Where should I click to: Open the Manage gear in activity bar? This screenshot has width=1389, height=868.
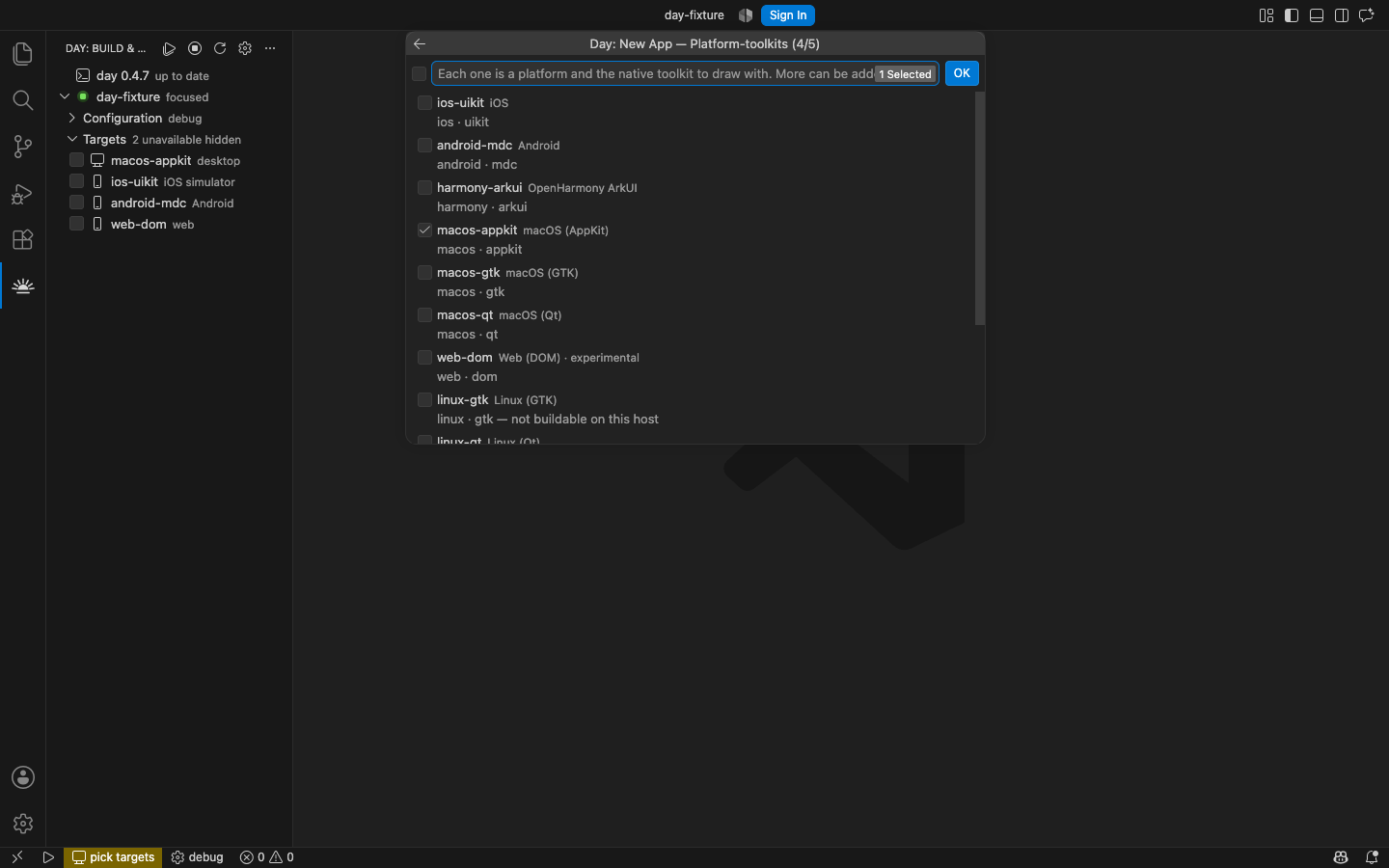[x=22, y=824]
